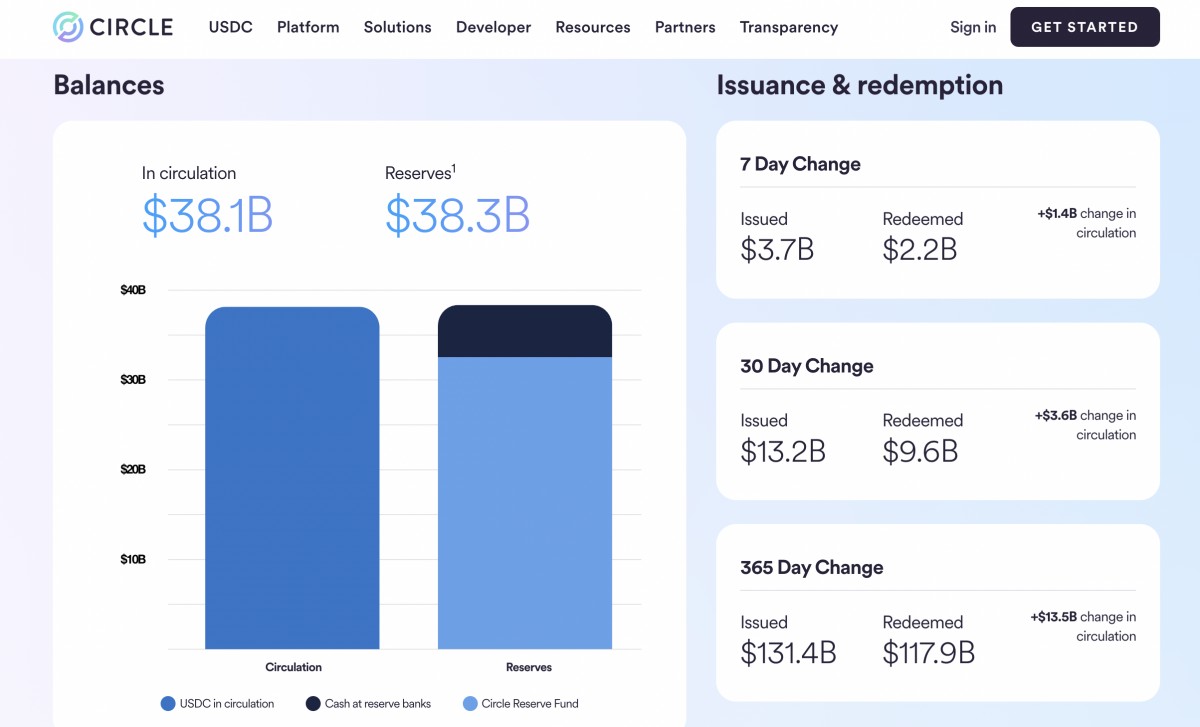Click the $40B axis label
The image size is (1200, 727).
pos(133,290)
